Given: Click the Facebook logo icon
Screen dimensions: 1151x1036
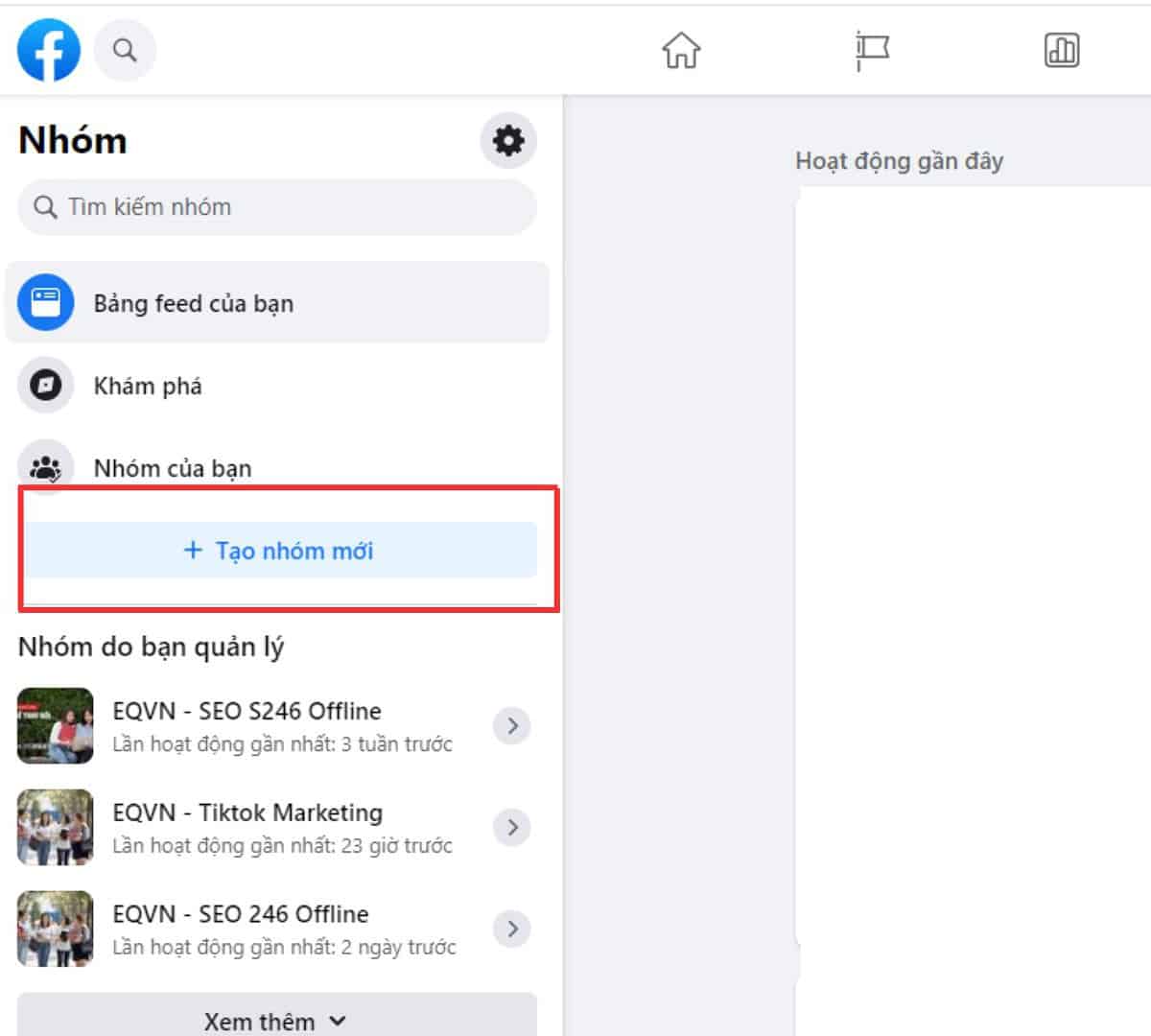Looking at the screenshot, I should pos(49,50).
